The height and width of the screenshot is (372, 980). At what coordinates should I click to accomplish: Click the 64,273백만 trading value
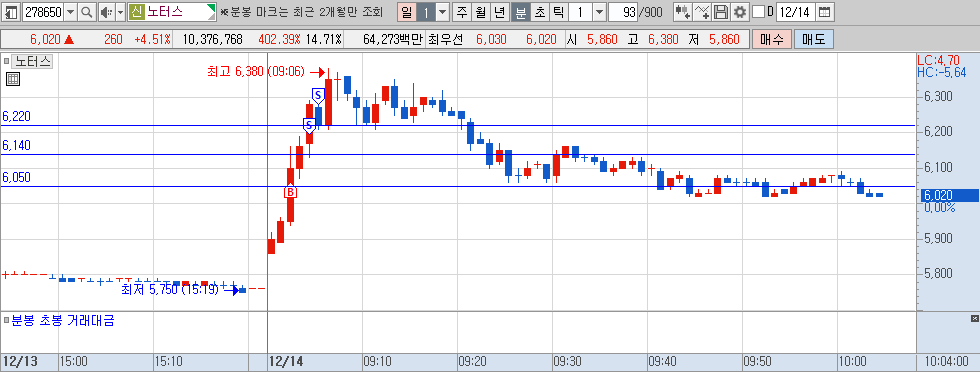393,39
